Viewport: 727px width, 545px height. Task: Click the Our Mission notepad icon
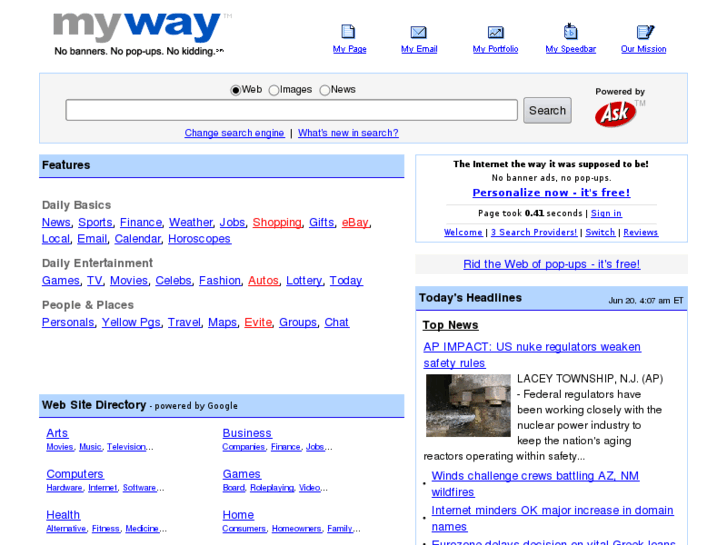[645, 32]
